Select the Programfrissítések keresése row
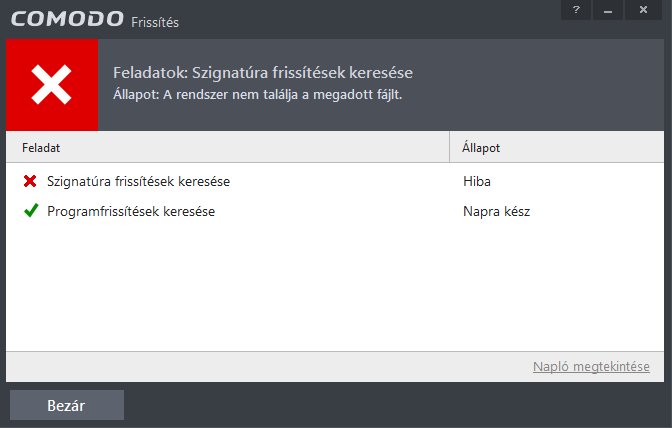Image resolution: width=672 pixels, height=428 pixels. (335, 211)
